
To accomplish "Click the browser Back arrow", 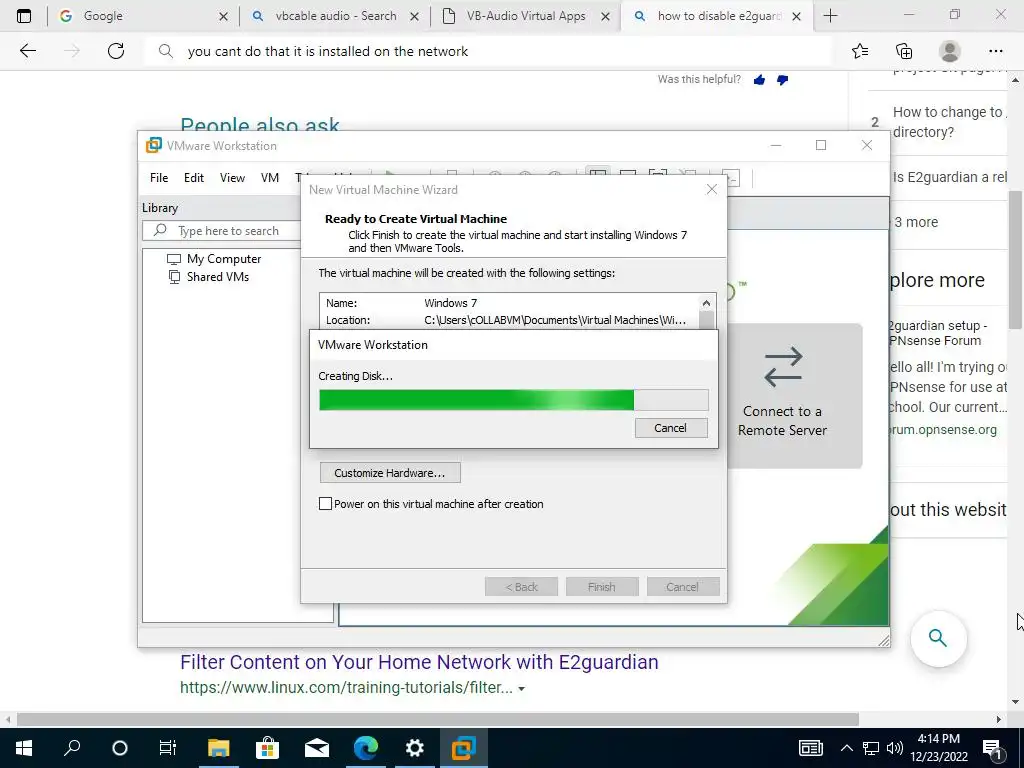I will [x=27, y=51].
